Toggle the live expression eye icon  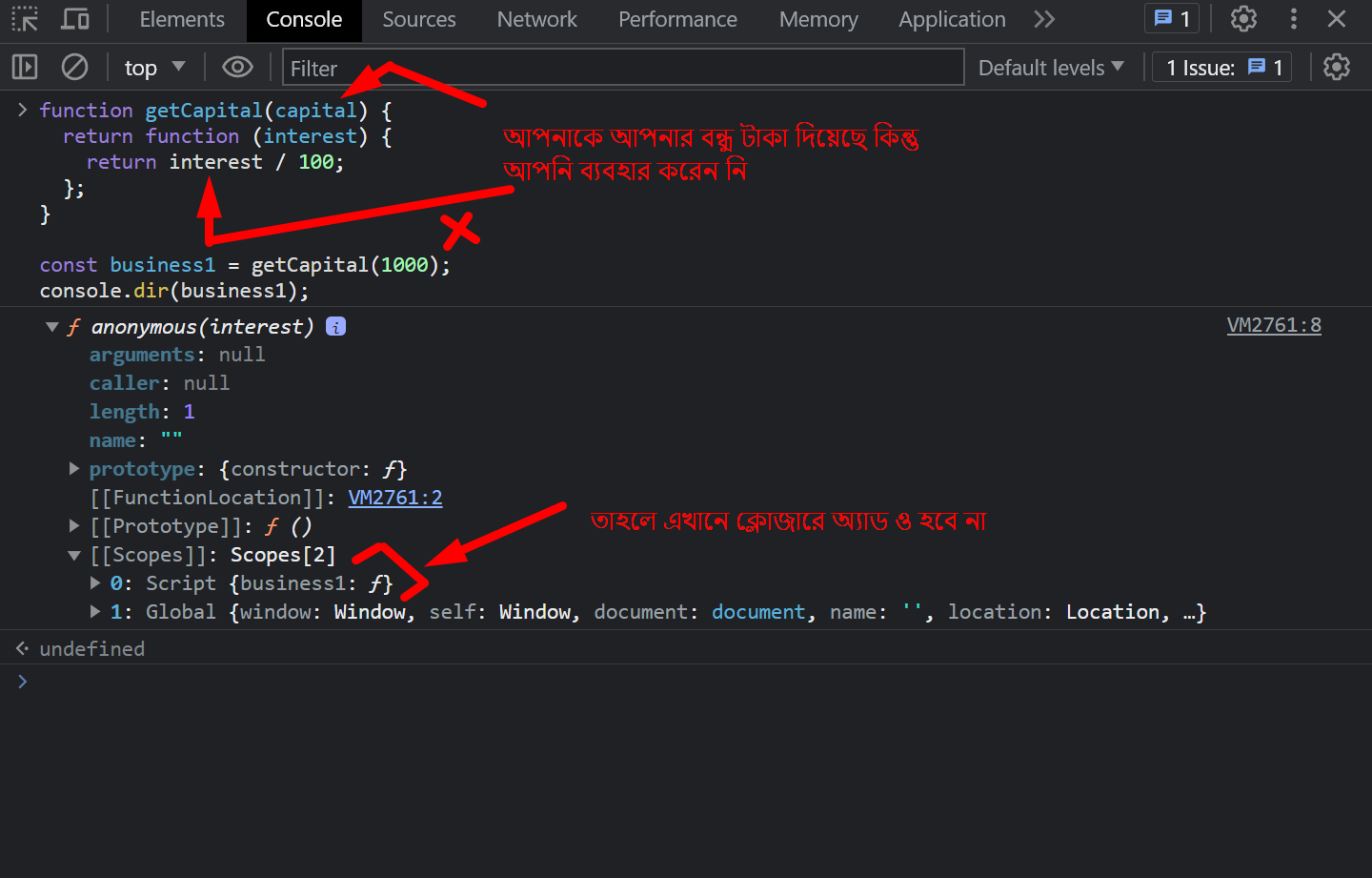point(237,67)
